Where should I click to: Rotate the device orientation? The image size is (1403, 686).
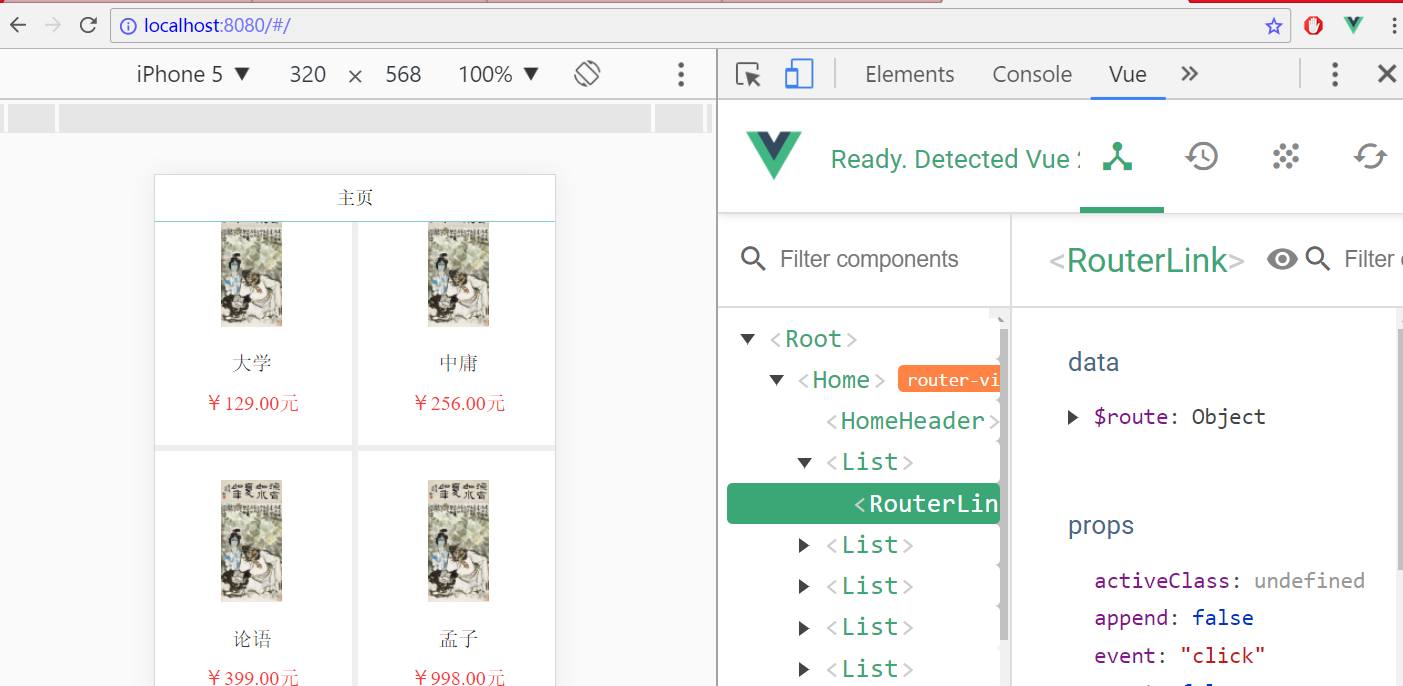pyautogui.click(x=587, y=74)
